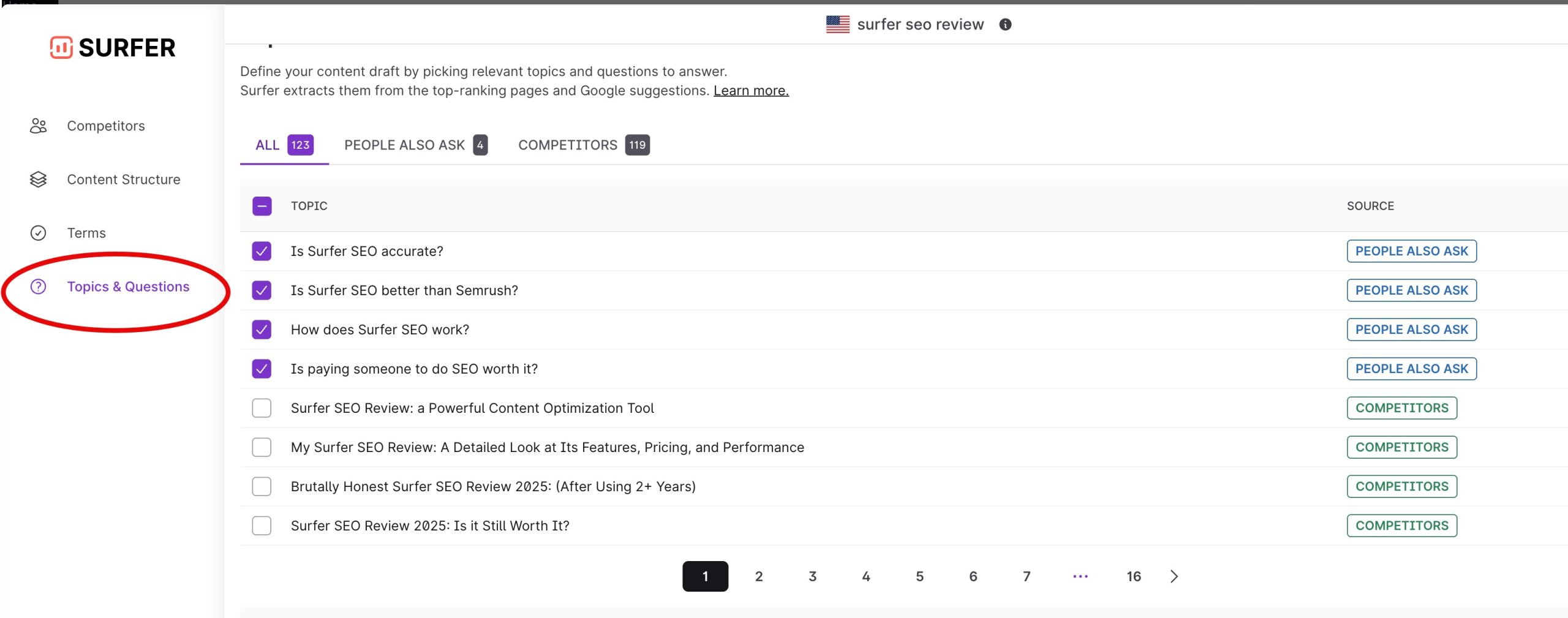1568x618 pixels.
Task: Uncheck Is Surfer SEO better than Semrush
Action: 262,290
